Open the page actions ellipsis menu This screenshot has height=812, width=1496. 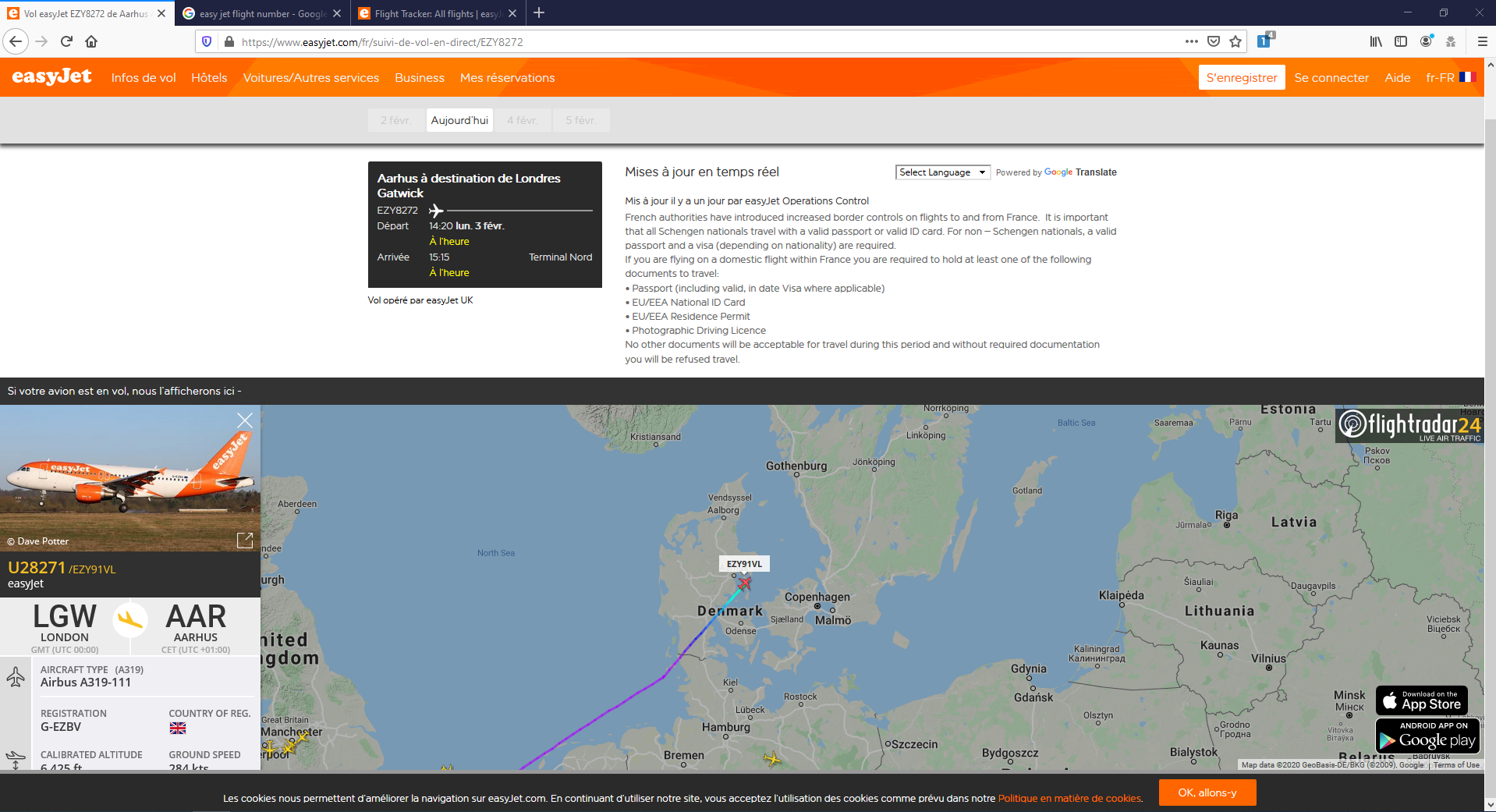[1191, 41]
